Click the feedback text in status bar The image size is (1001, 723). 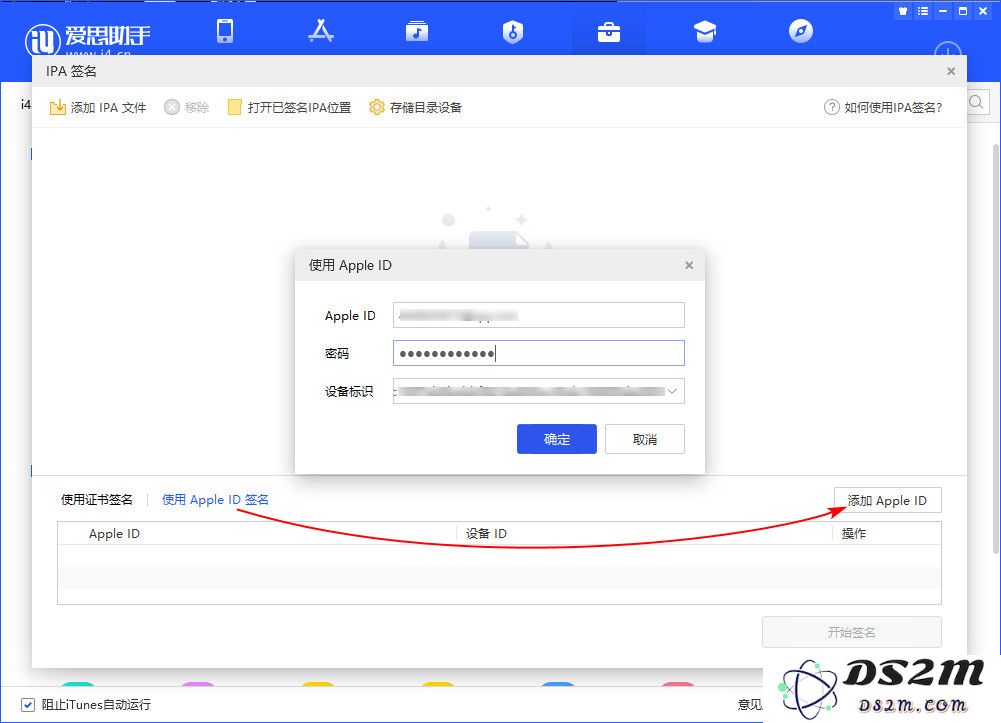pos(750,704)
